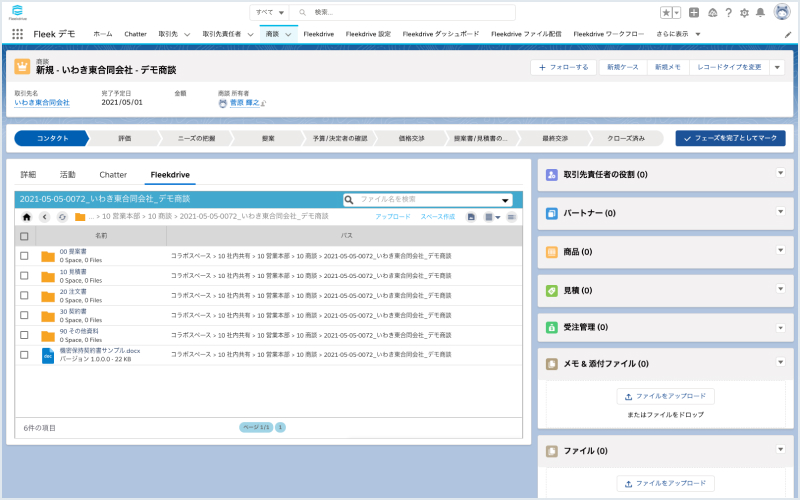Select the 価格交渉 stage in path
800x500 pixels.
(x=411, y=138)
